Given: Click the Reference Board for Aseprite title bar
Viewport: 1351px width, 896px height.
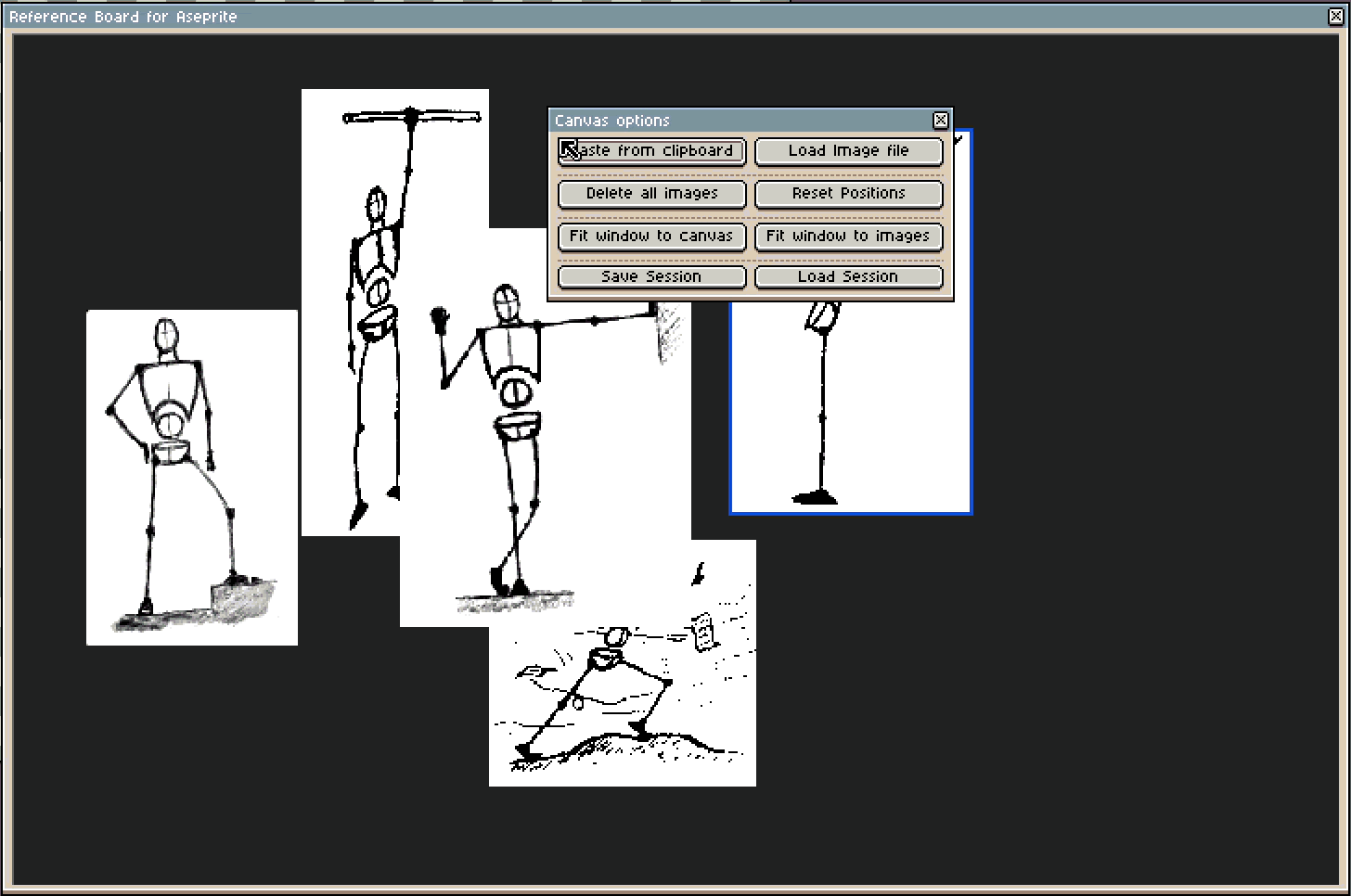Looking at the screenshot, I should [650, 16].
